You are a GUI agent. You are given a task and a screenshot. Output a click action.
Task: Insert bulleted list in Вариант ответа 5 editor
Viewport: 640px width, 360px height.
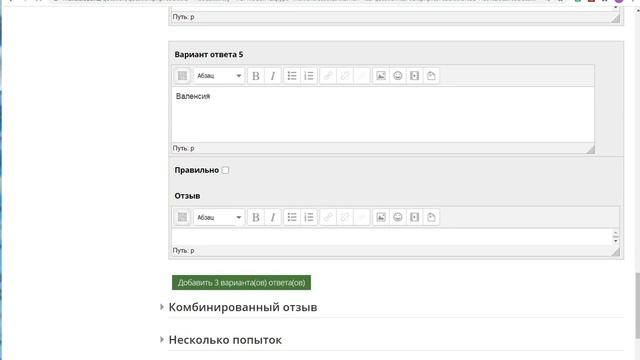(x=292, y=76)
